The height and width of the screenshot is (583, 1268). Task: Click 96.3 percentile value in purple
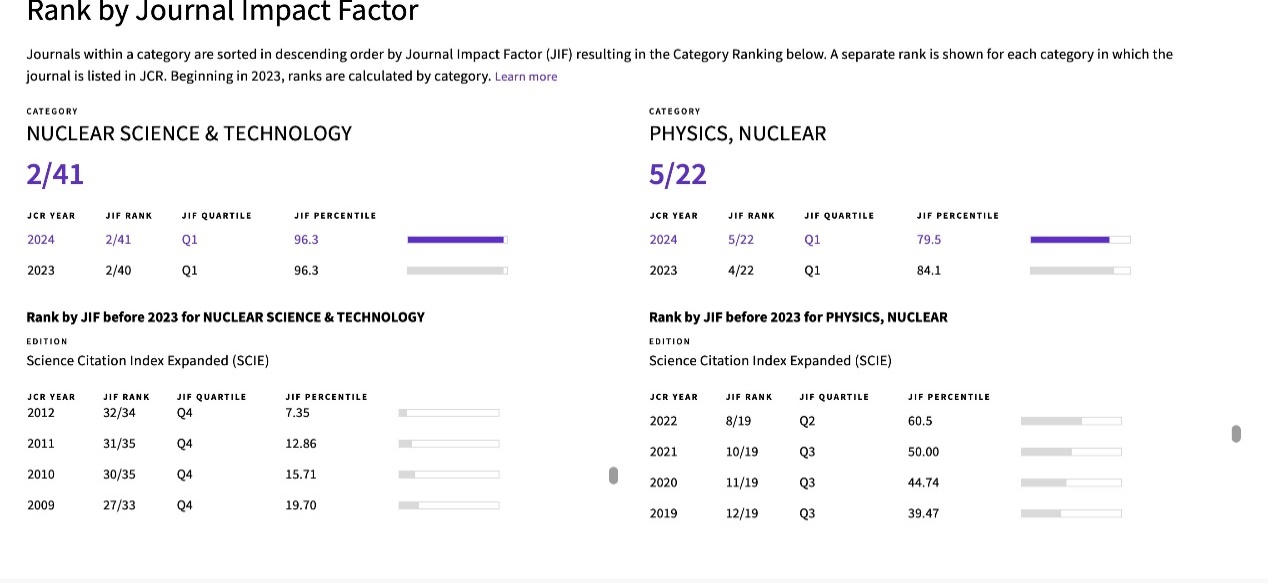click(x=306, y=239)
